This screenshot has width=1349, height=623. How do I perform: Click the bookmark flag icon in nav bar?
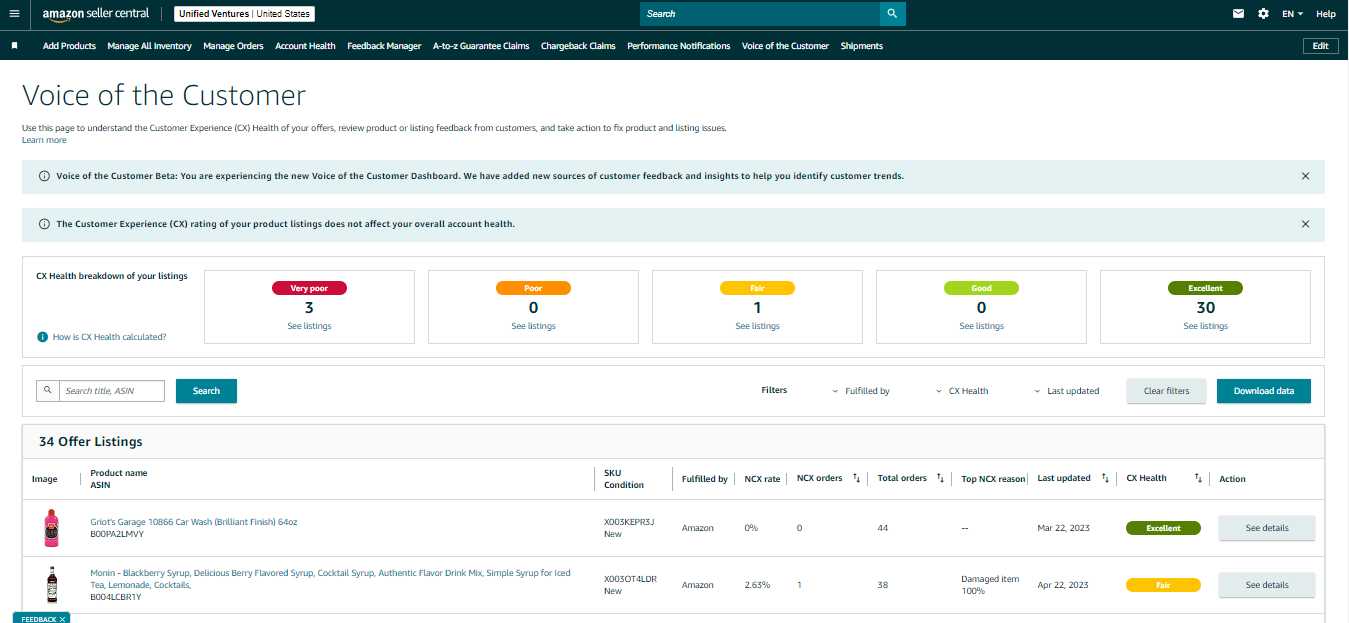click(x=14, y=46)
